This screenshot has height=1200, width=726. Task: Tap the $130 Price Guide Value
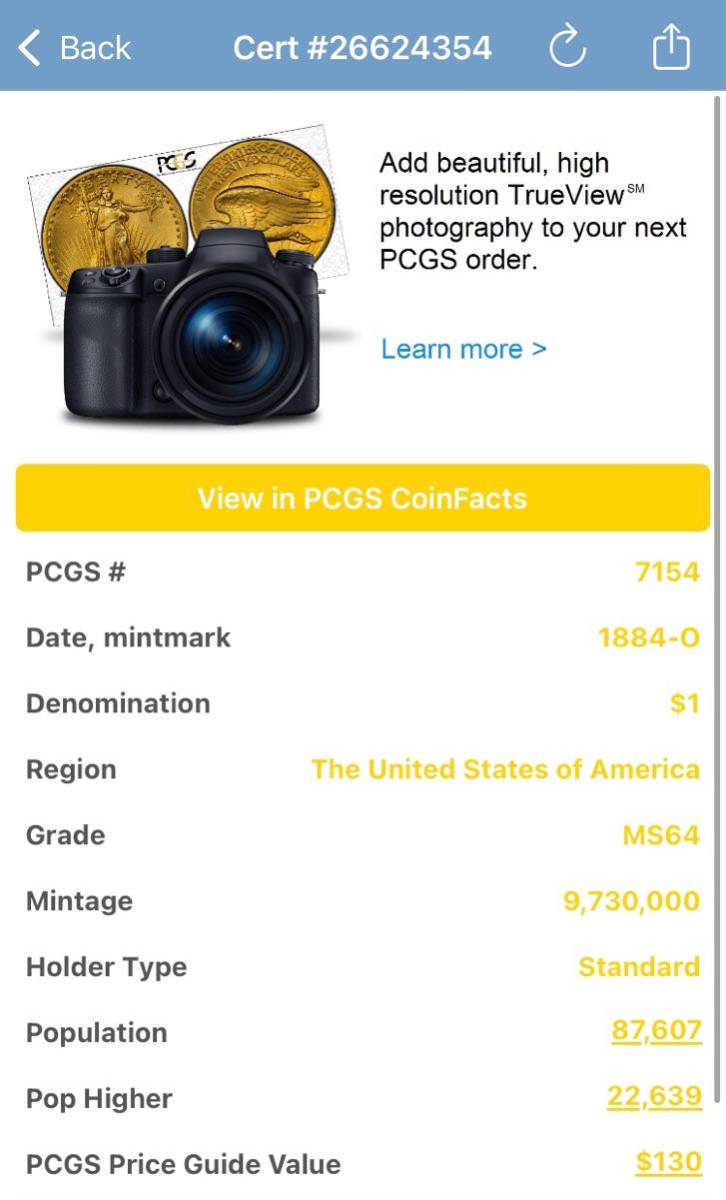coord(668,1163)
